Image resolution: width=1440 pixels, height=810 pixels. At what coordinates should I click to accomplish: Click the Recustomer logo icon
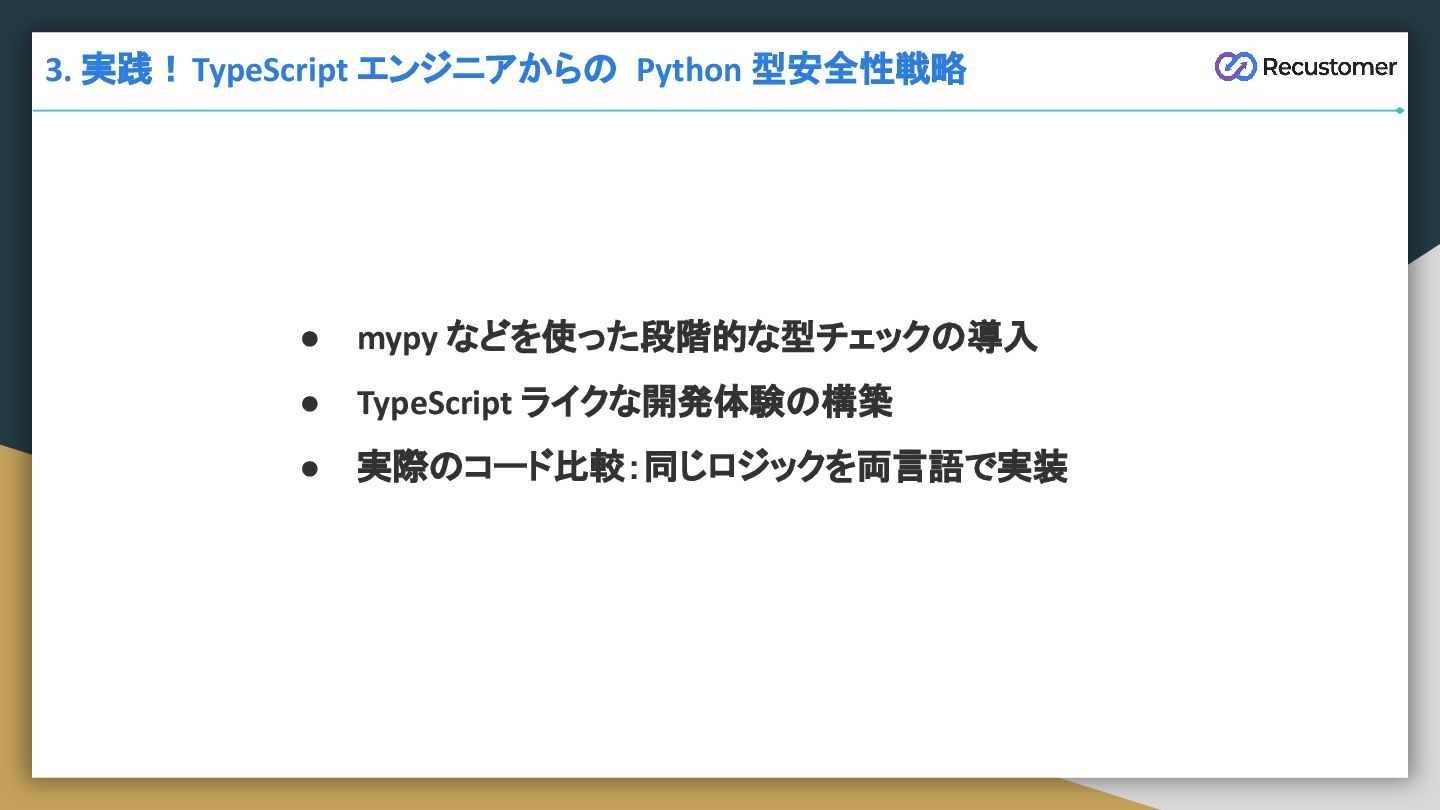coord(1235,67)
